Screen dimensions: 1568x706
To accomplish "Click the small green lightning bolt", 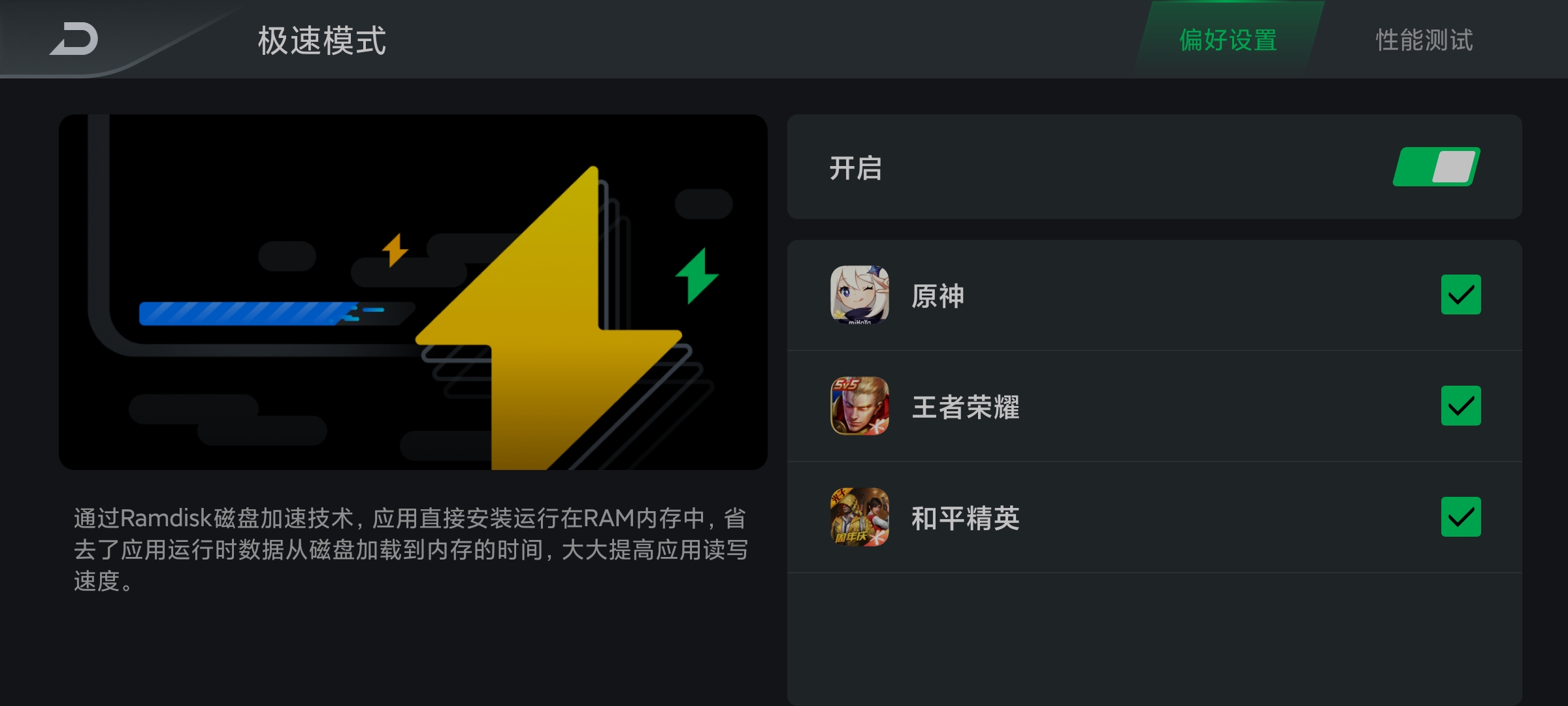I will point(697,276).
